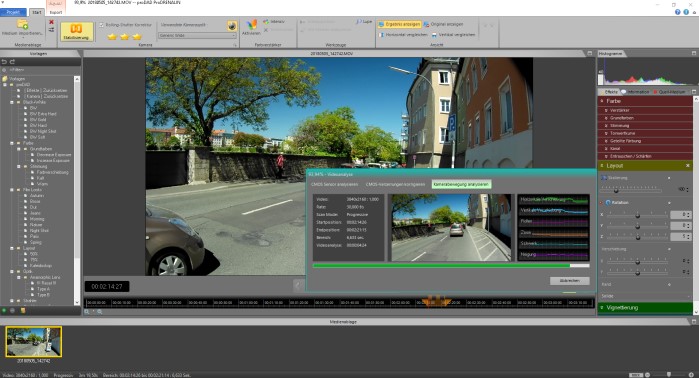
Task: Switch to the Quell-Medium panel tab
Action: pyautogui.click(x=670, y=92)
